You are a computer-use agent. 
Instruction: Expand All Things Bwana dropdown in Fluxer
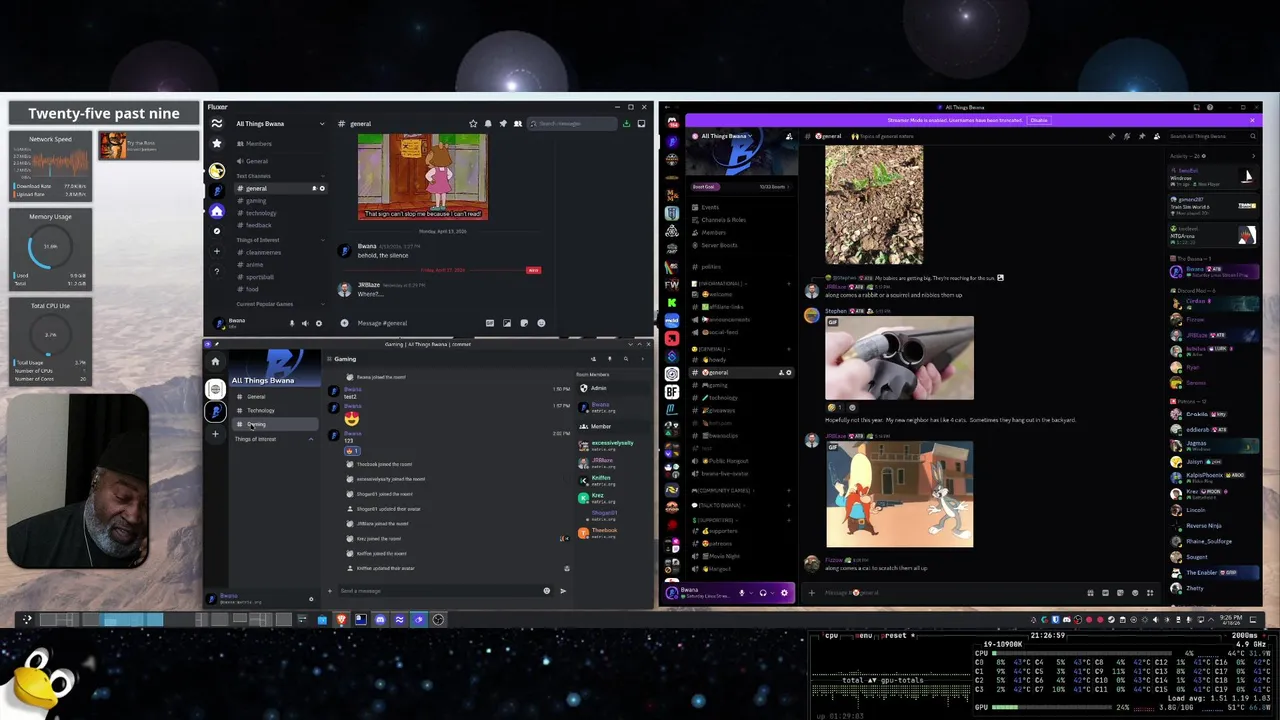tap(321, 124)
